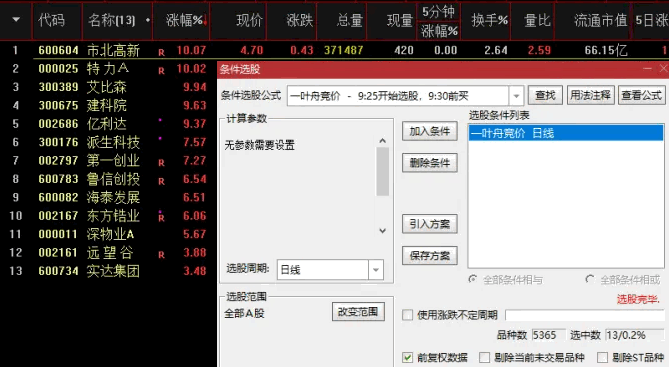The image size is (669, 367).
Task: Select 全部条件相或 radio button
Action: coord(590,279)
